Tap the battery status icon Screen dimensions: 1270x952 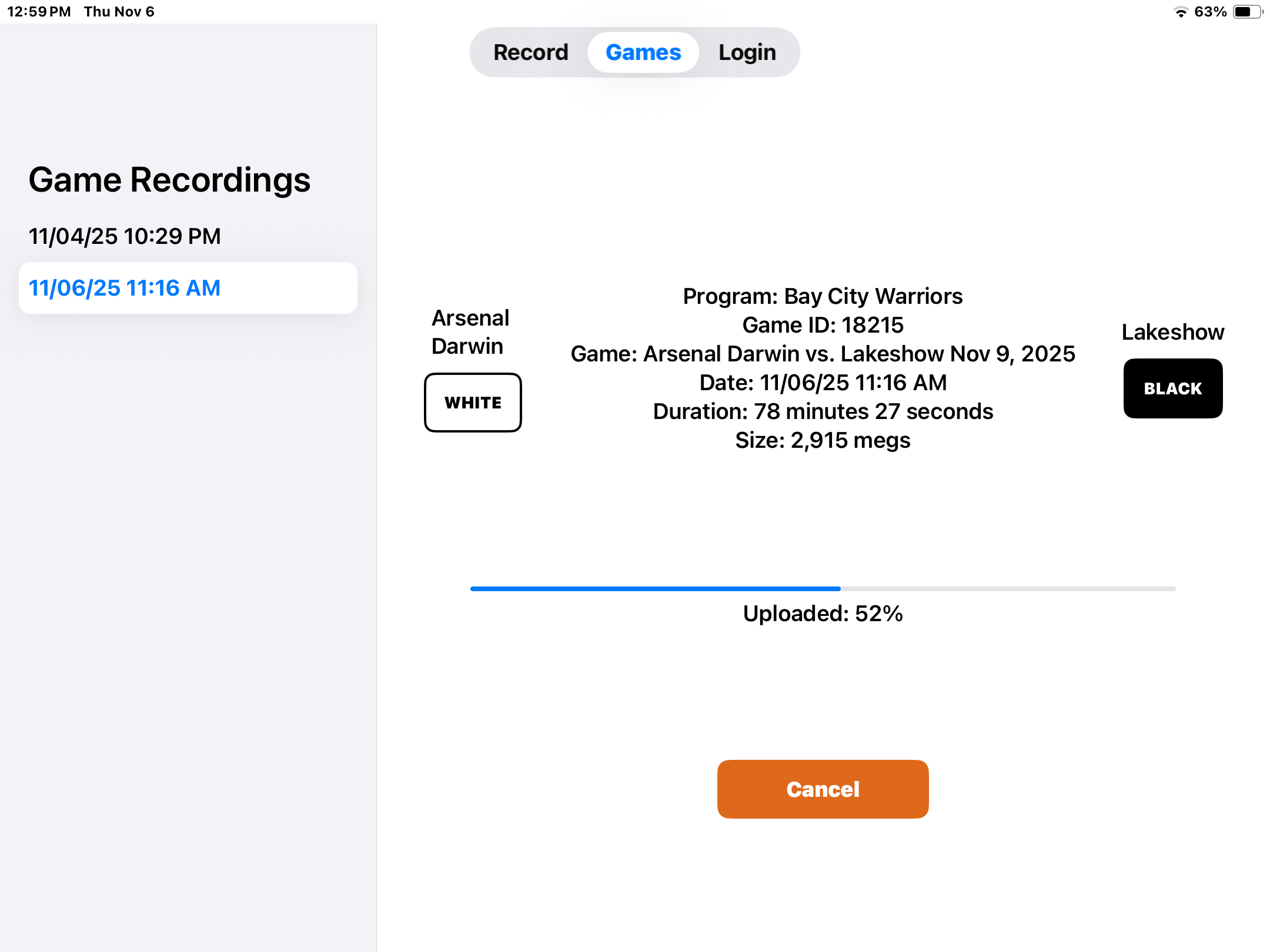(x=1248, y=12)
